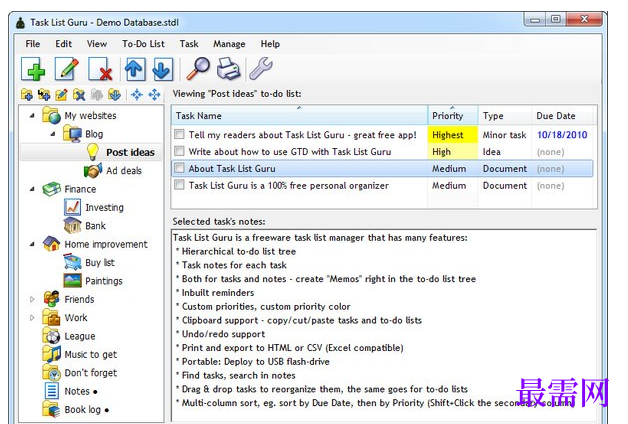Open the Manage menu
Viewport: 628px width, 424px height.
pyautogui.click(x=229, y=44)
